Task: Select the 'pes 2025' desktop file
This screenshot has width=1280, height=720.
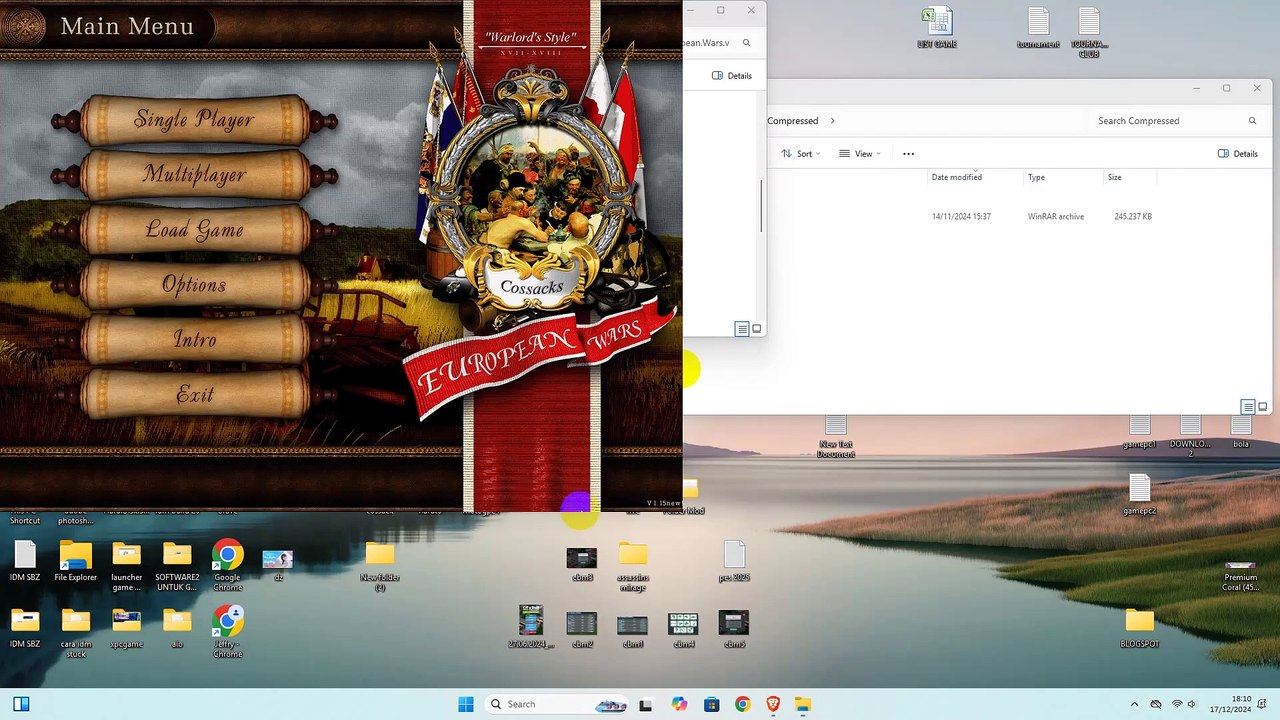Action: click(734, 561)
